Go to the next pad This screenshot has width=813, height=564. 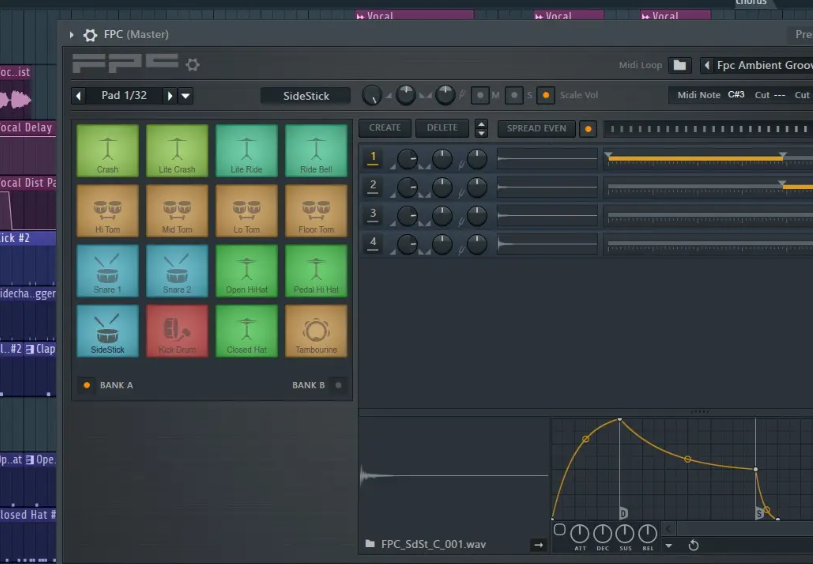(x=170, y=96)
